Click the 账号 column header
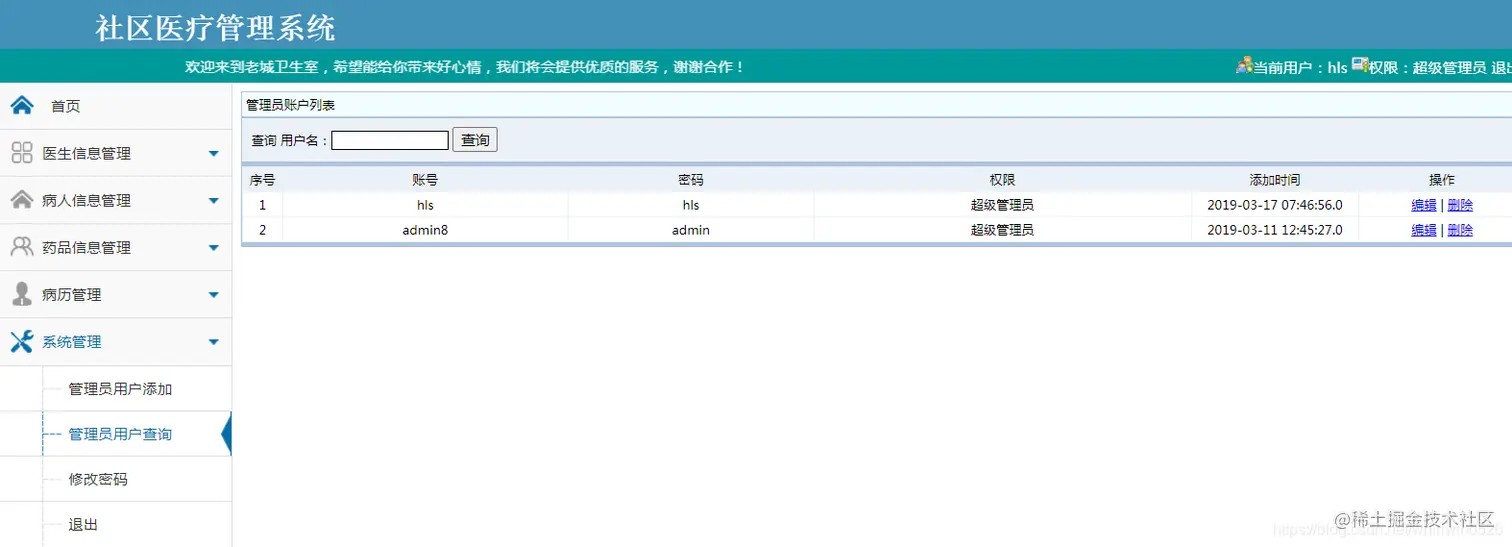 425,180
